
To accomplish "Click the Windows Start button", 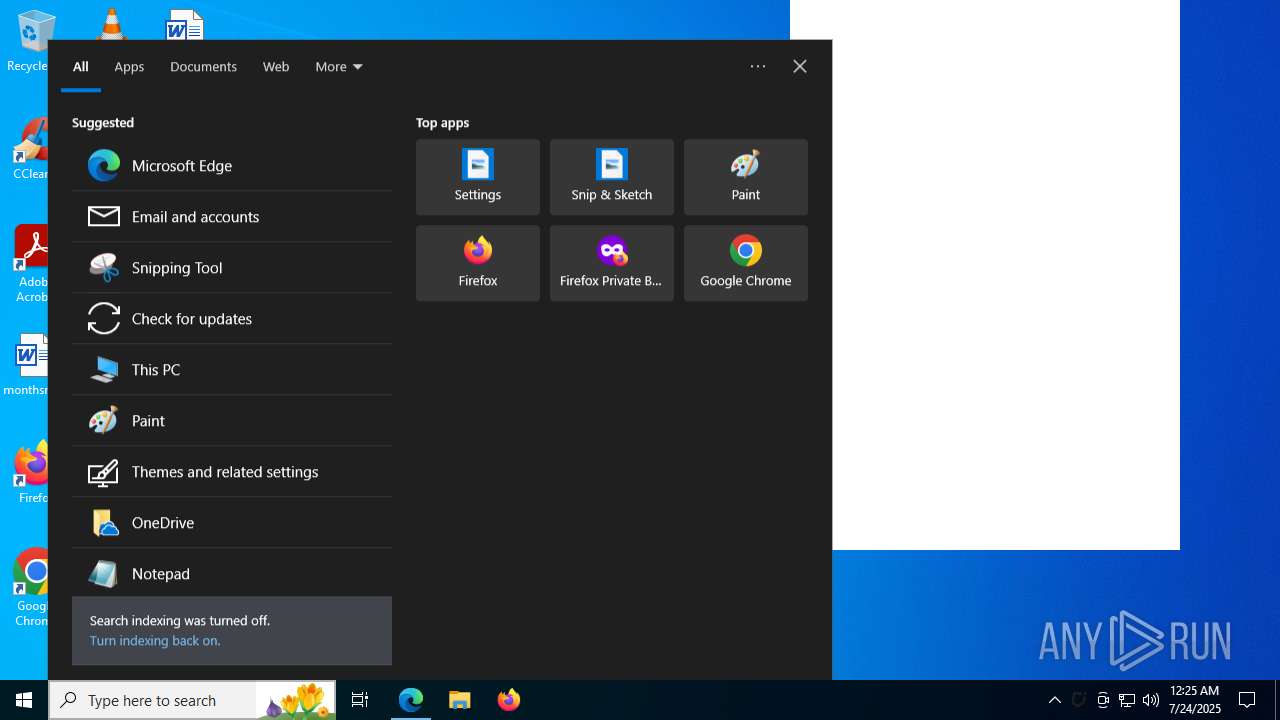I will pyautogui.click(x=24, y=700).
